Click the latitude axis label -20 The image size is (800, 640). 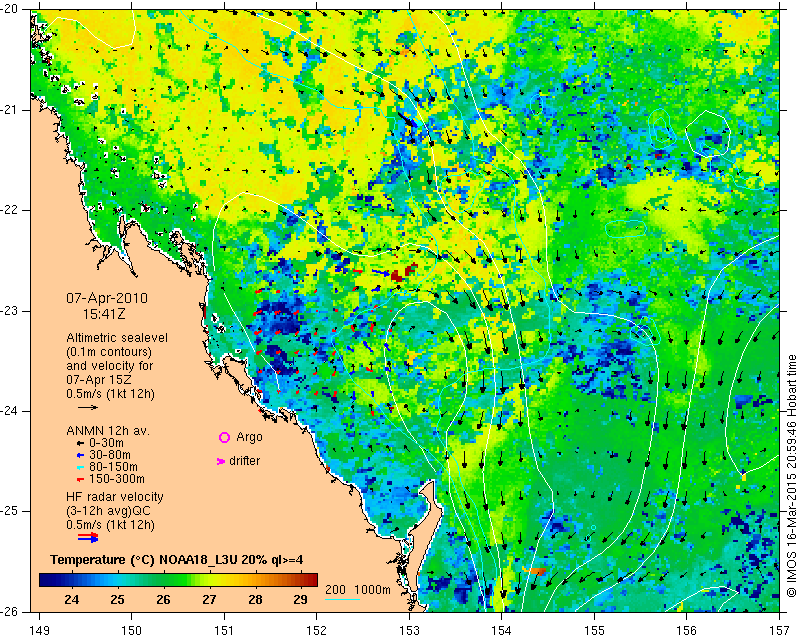(x=9, y=9)
